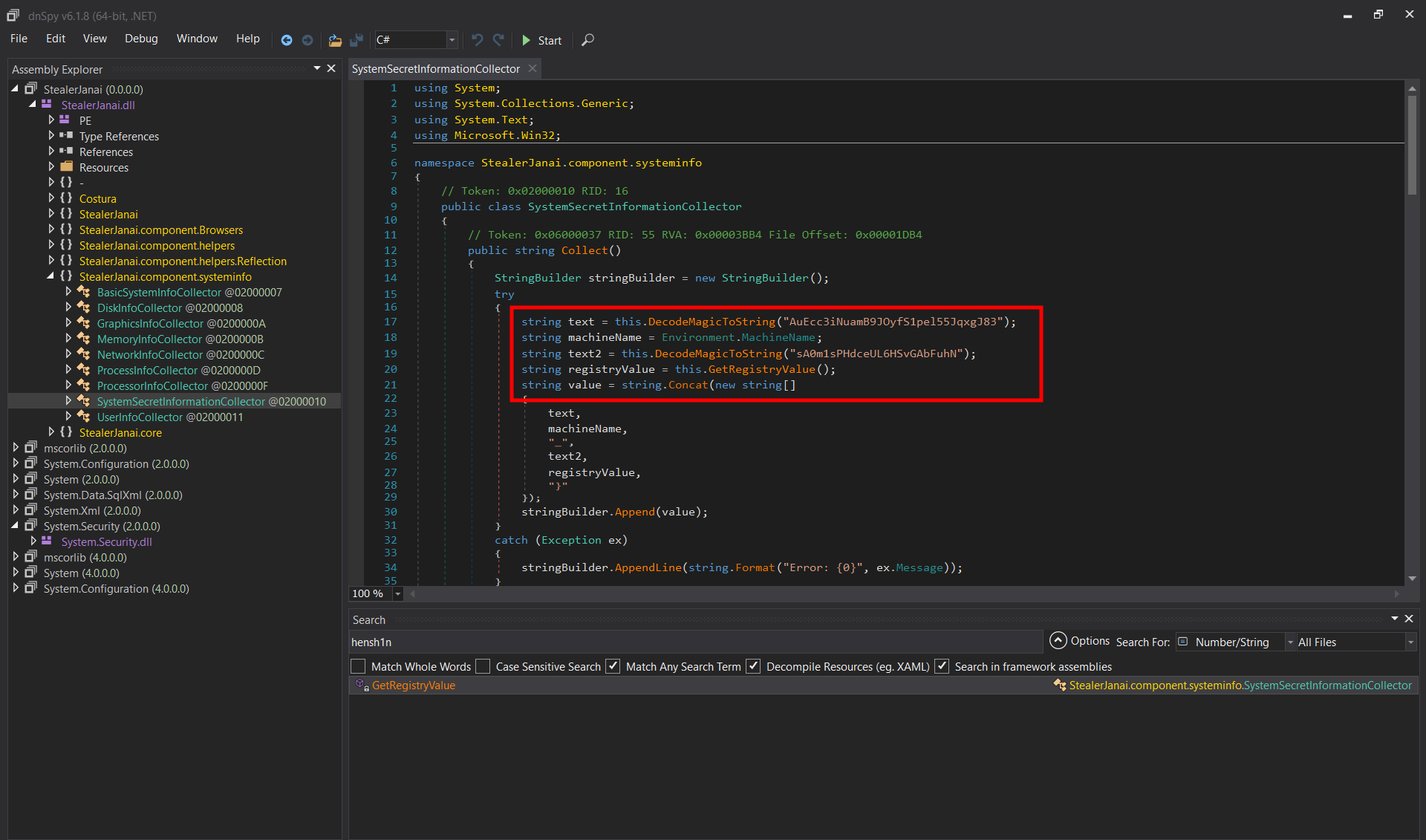Click the circular Options arrow icon
1426x840 pixels.
(1058, 641)
